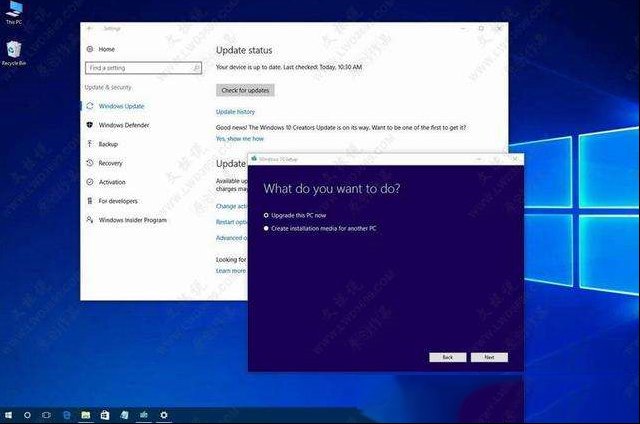640x424 pixels.
Task: Click Next in Windows 10 Setup
Action: 489,357
